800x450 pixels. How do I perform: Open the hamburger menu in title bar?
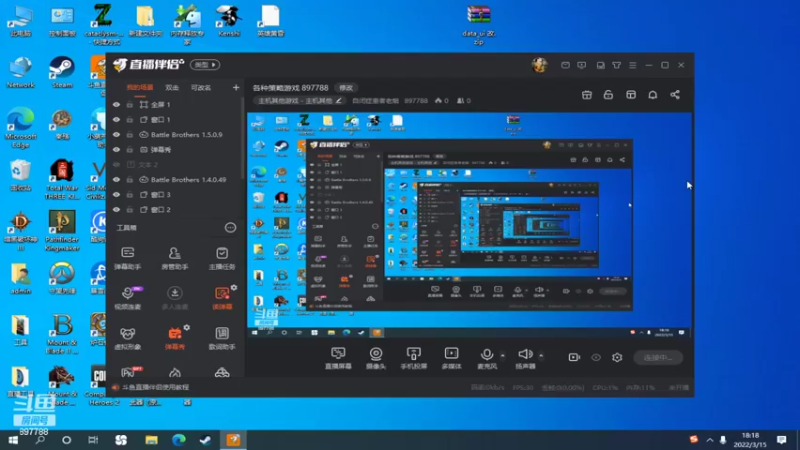(633, 65)
